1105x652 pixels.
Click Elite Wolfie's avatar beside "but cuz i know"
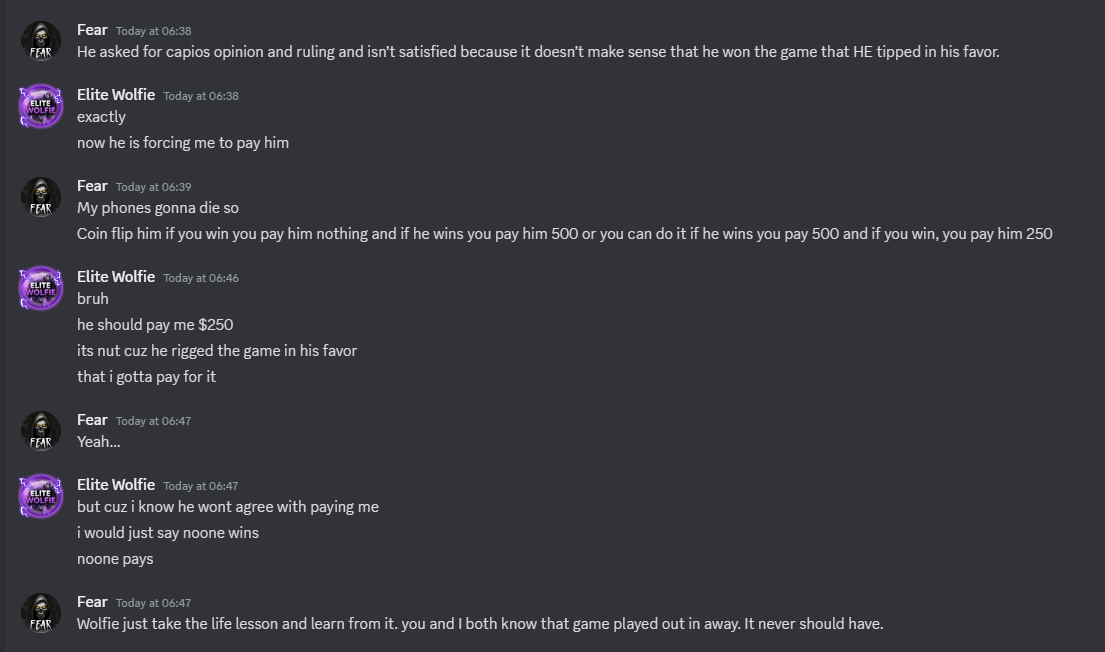(x=41, y=496)
